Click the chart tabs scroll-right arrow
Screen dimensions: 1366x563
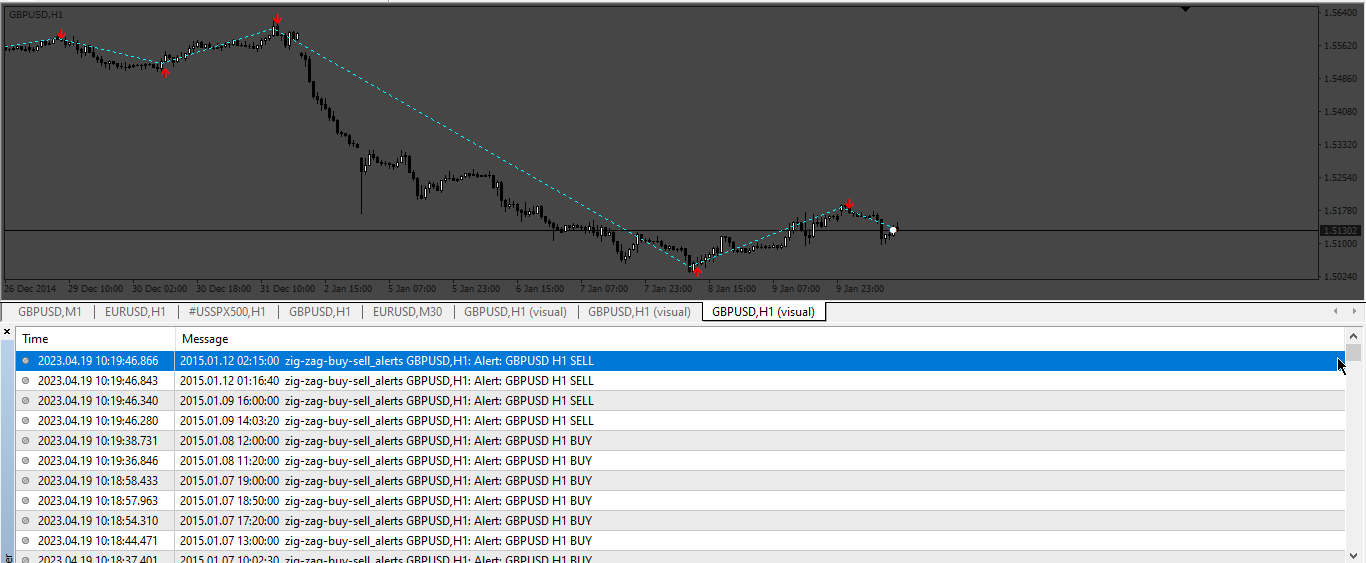[x=1354, y=312]
